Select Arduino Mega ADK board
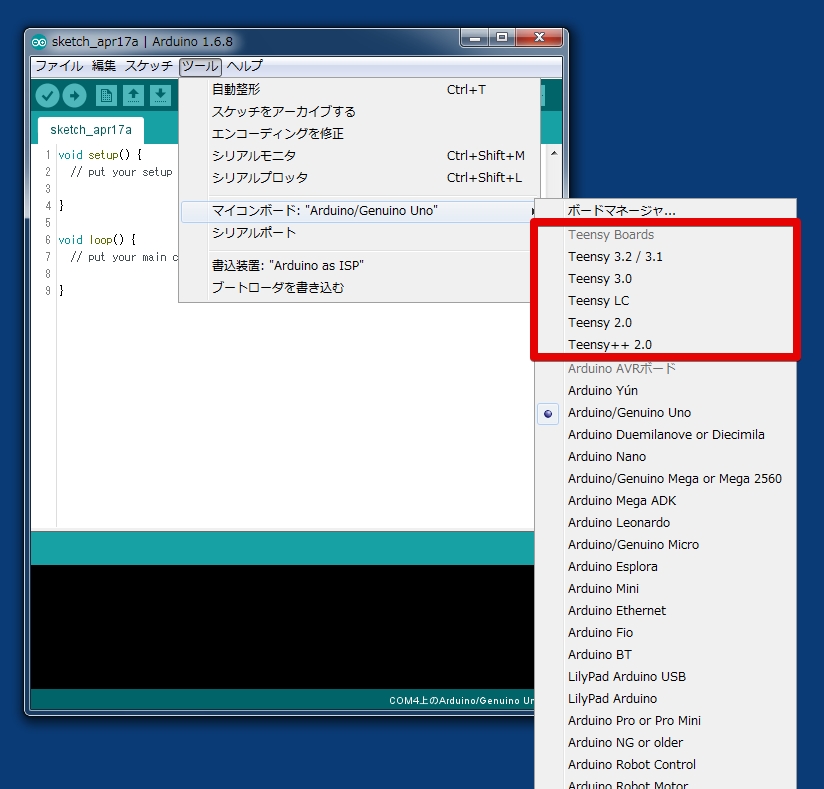This screenshot has height=789, width=824. click(x=665, y=501)
